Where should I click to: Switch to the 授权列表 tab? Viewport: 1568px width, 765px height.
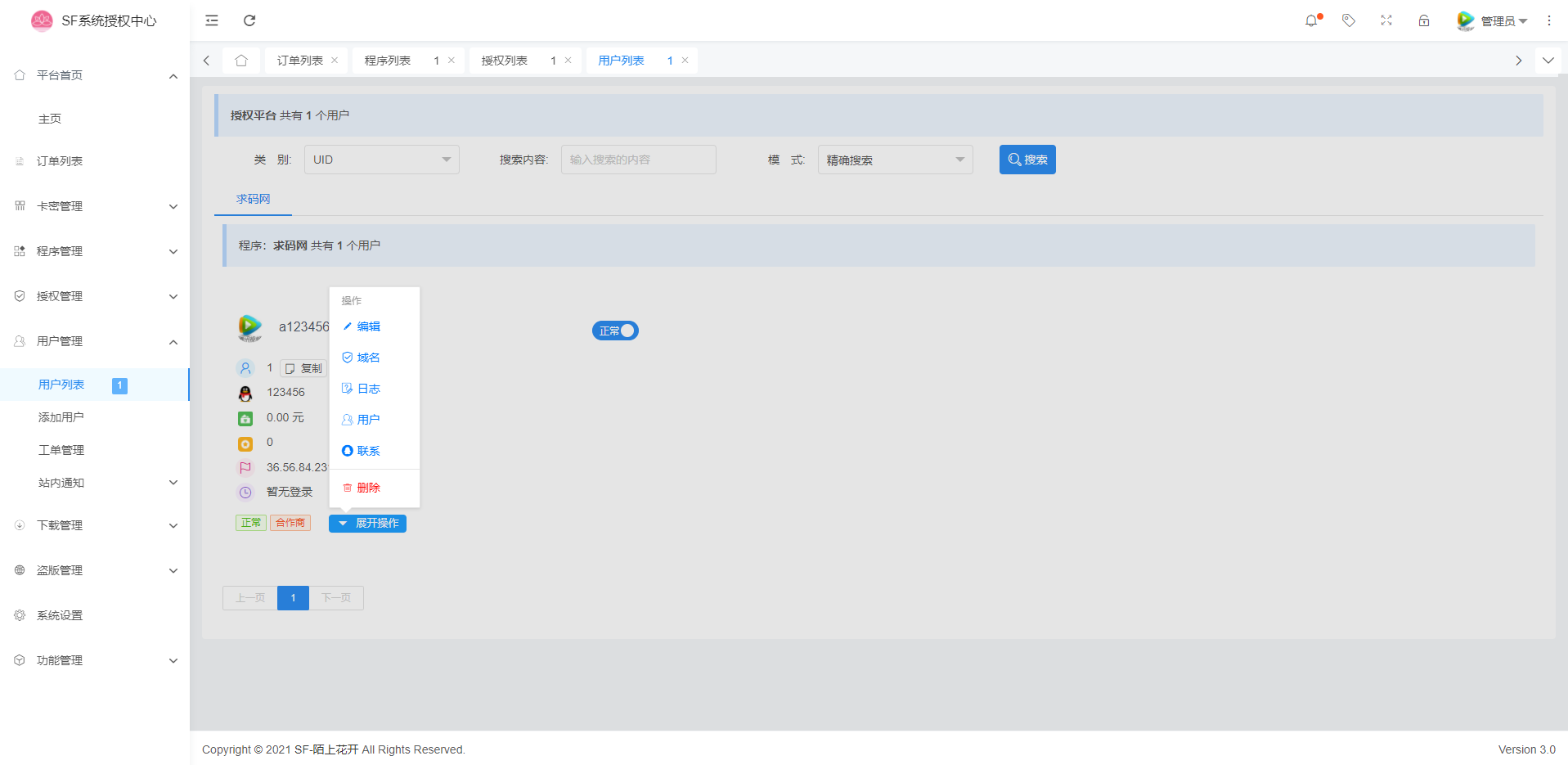click(x=505, y=61)
